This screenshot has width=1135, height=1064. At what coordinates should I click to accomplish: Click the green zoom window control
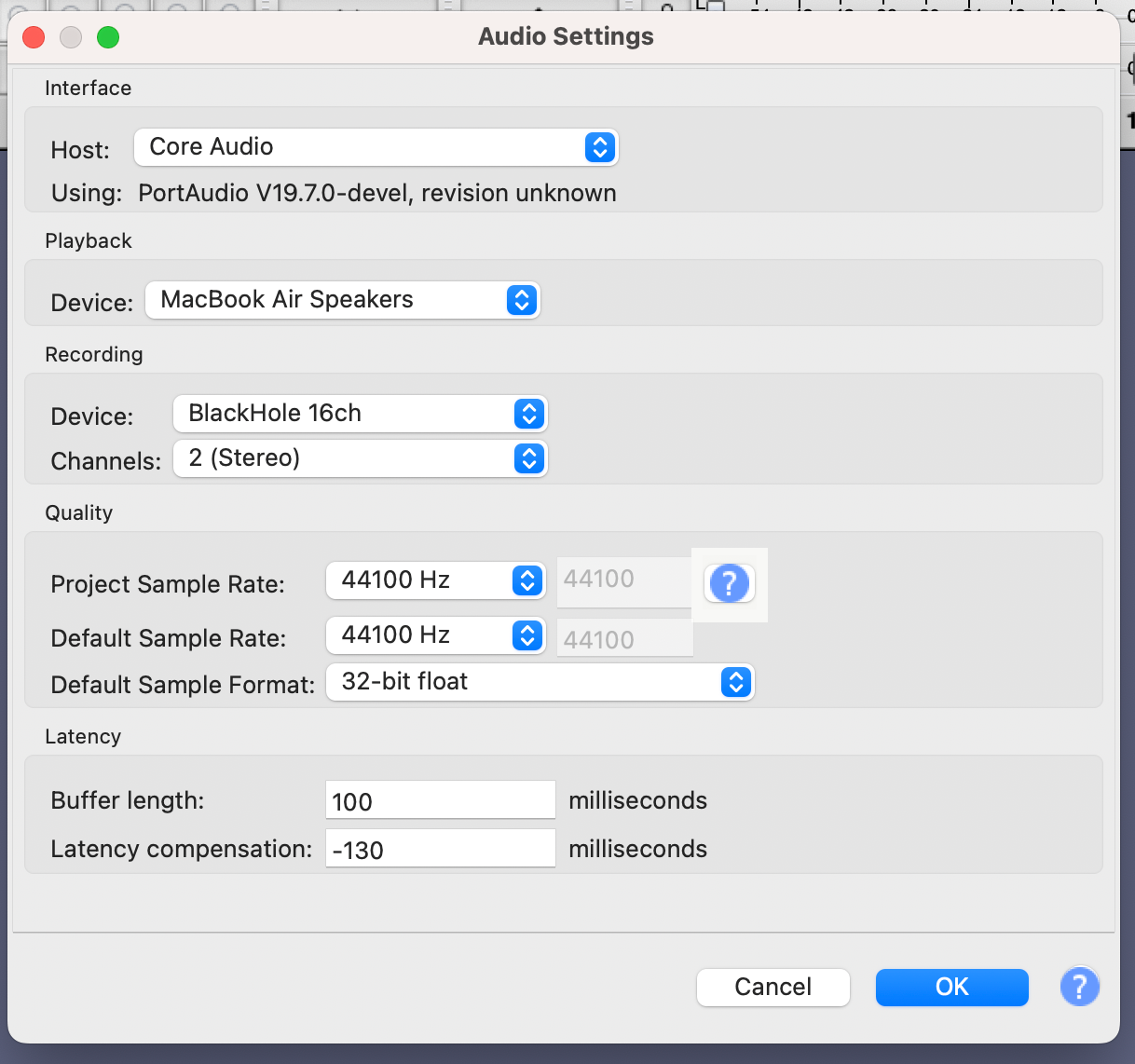point(108,36)
